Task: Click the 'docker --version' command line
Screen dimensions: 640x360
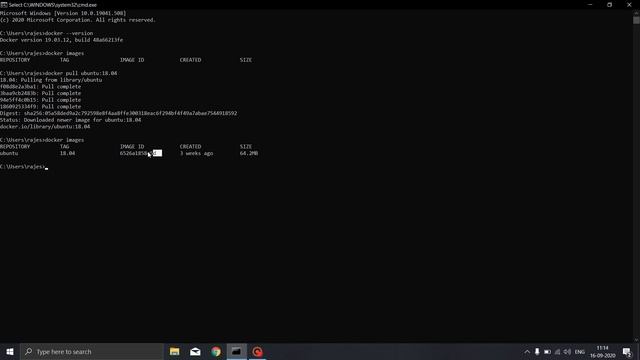Action: pos(47,33)
